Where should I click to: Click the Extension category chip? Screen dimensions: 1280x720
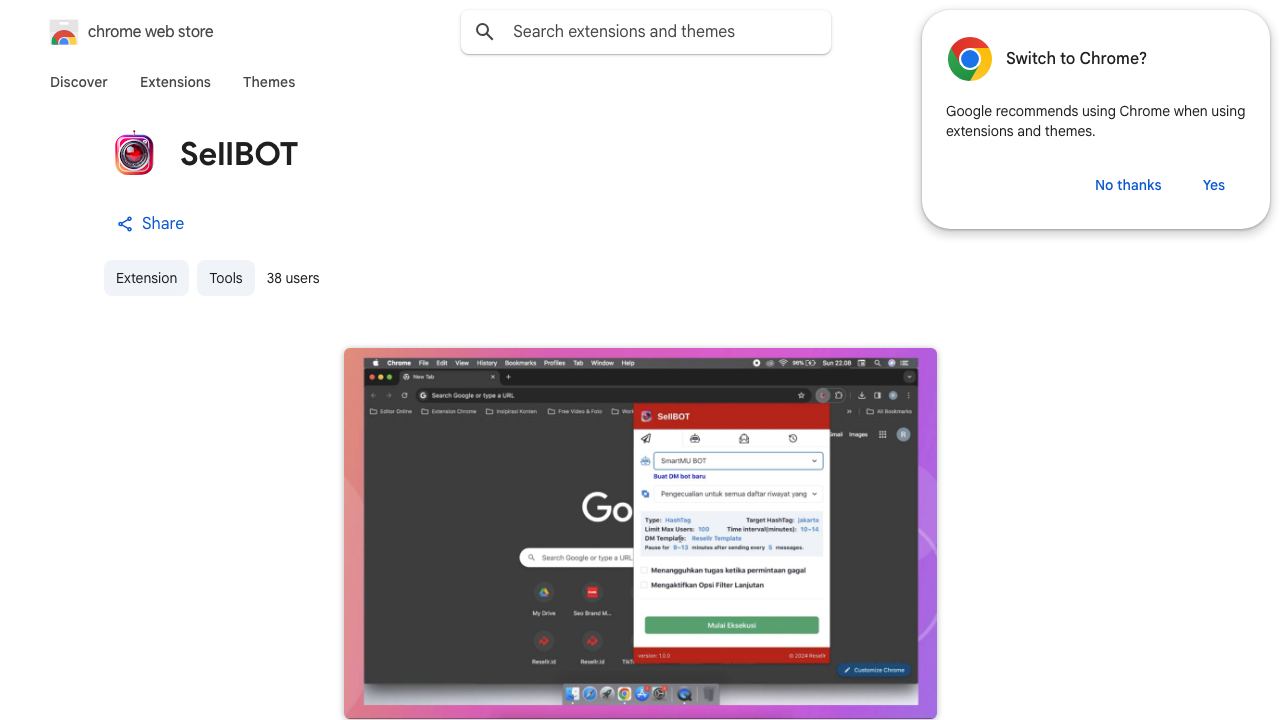pos(146,278)
